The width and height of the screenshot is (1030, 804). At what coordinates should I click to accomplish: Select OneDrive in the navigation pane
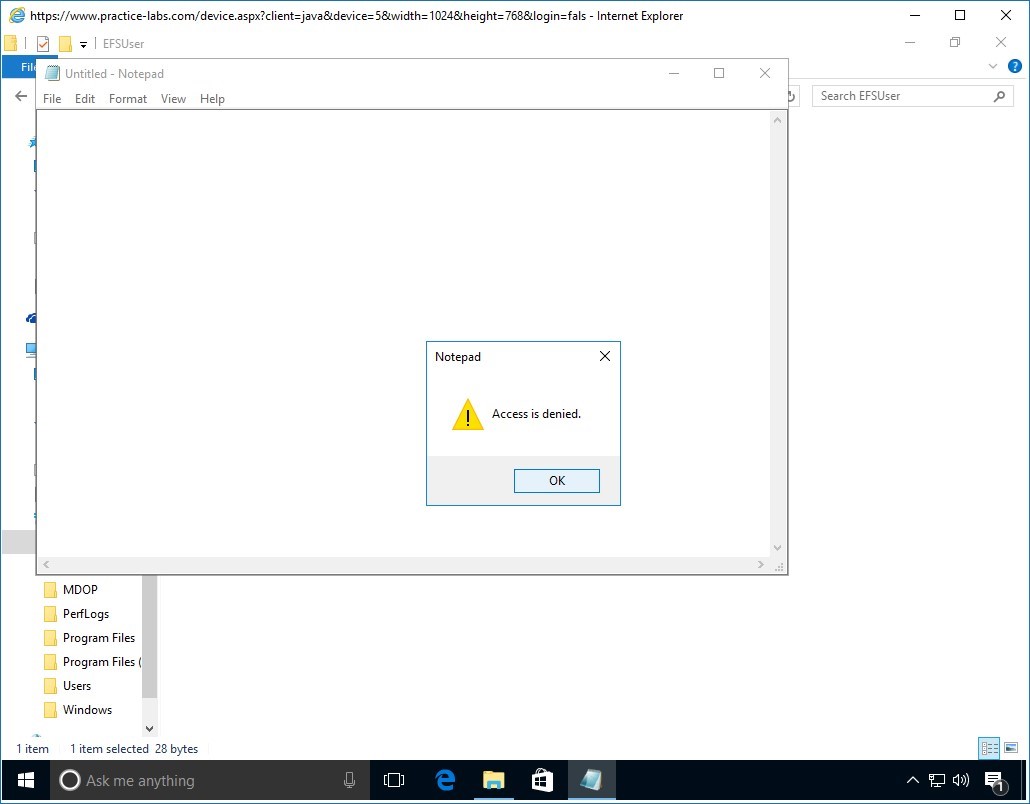click(x=31, y=318)
